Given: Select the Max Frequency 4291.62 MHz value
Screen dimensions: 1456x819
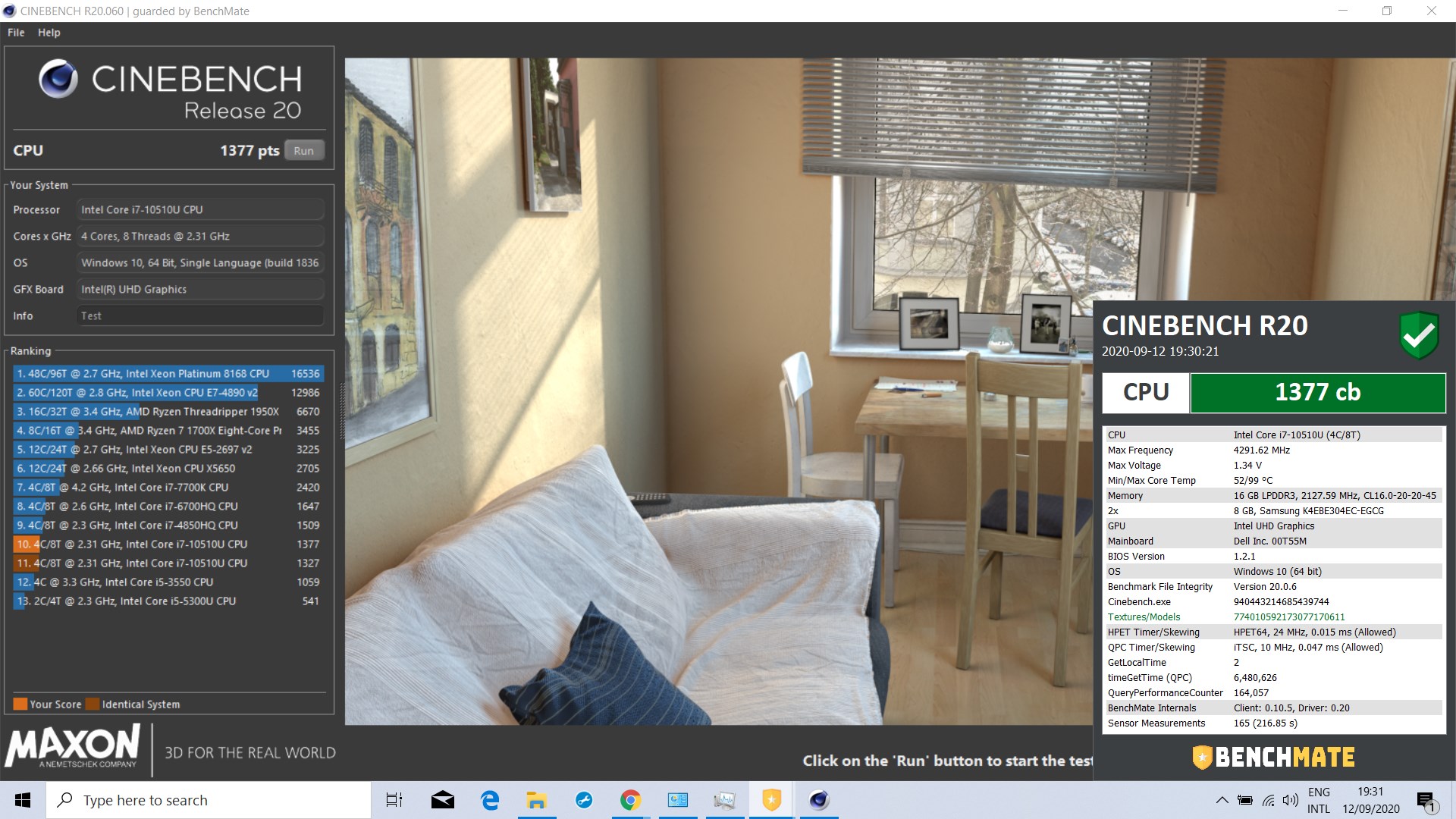Looking at the screenshot, I should click(1261, 450).
